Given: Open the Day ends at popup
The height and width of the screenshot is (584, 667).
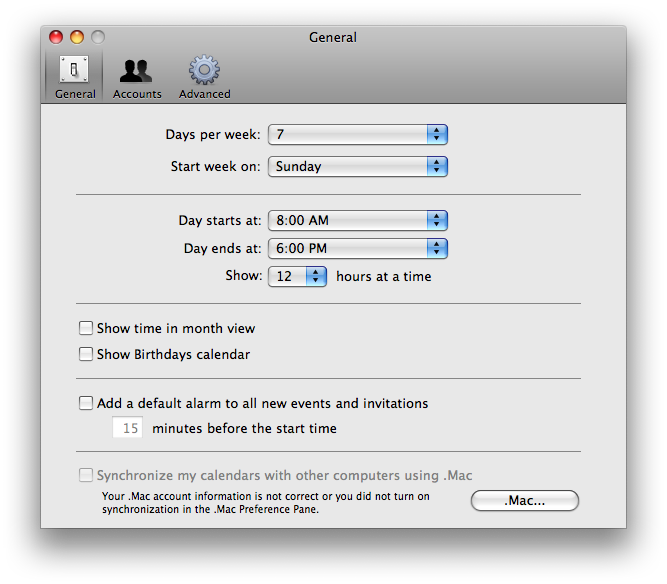Looking at the screenshot, I should [x=358, y=248].
